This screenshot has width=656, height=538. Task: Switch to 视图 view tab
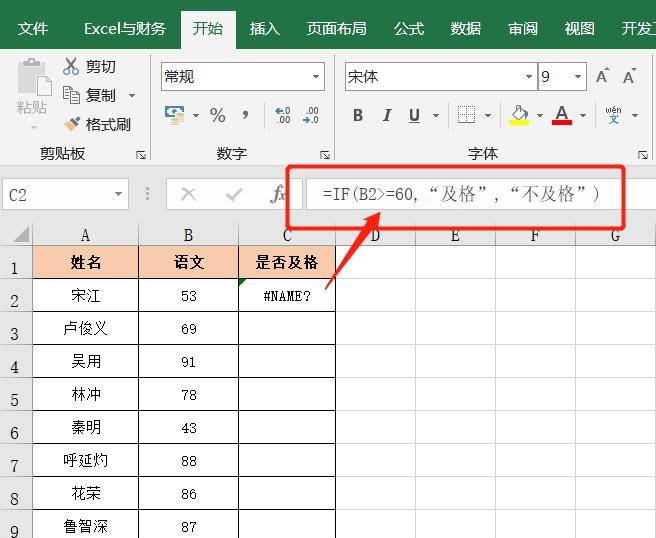coord(579,29)
